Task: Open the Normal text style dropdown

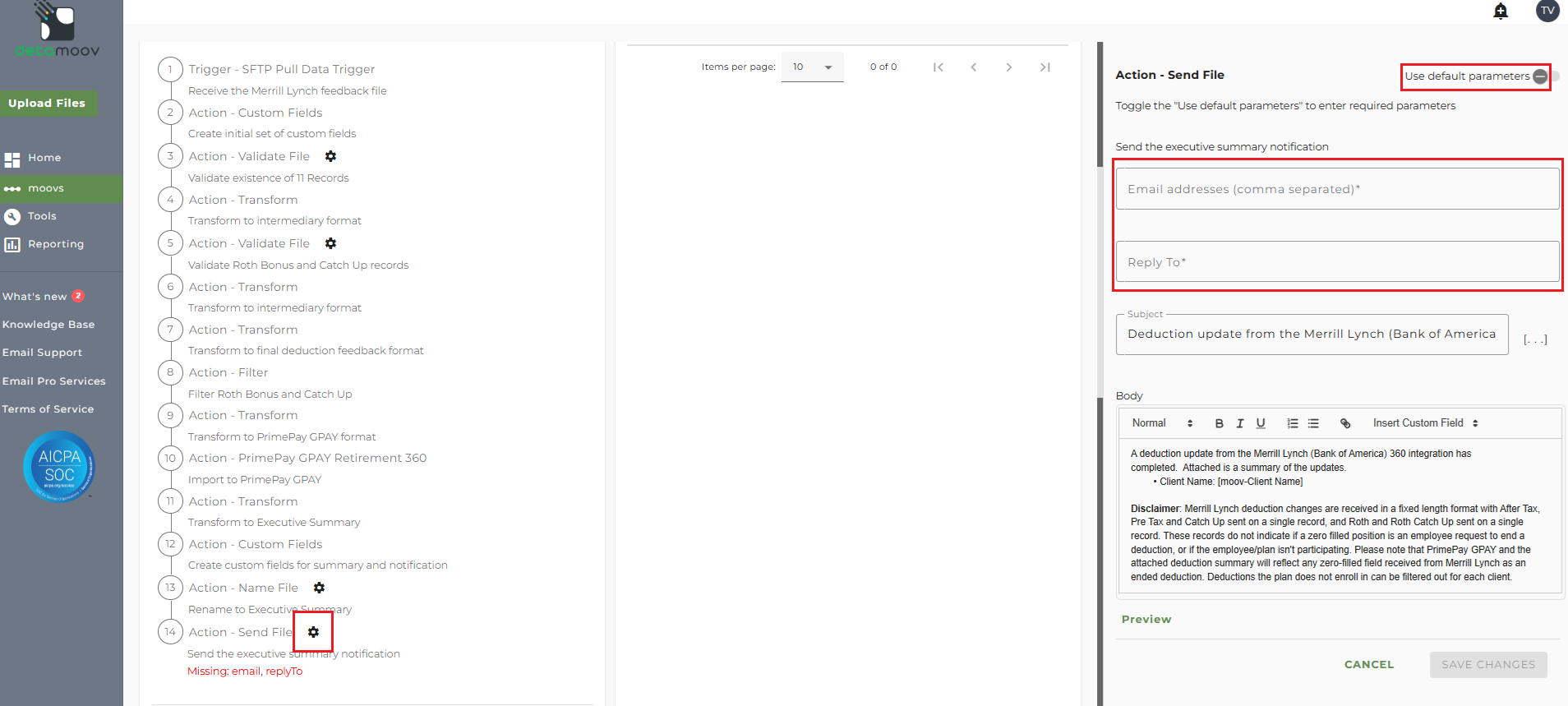Action: (1162, 423)
